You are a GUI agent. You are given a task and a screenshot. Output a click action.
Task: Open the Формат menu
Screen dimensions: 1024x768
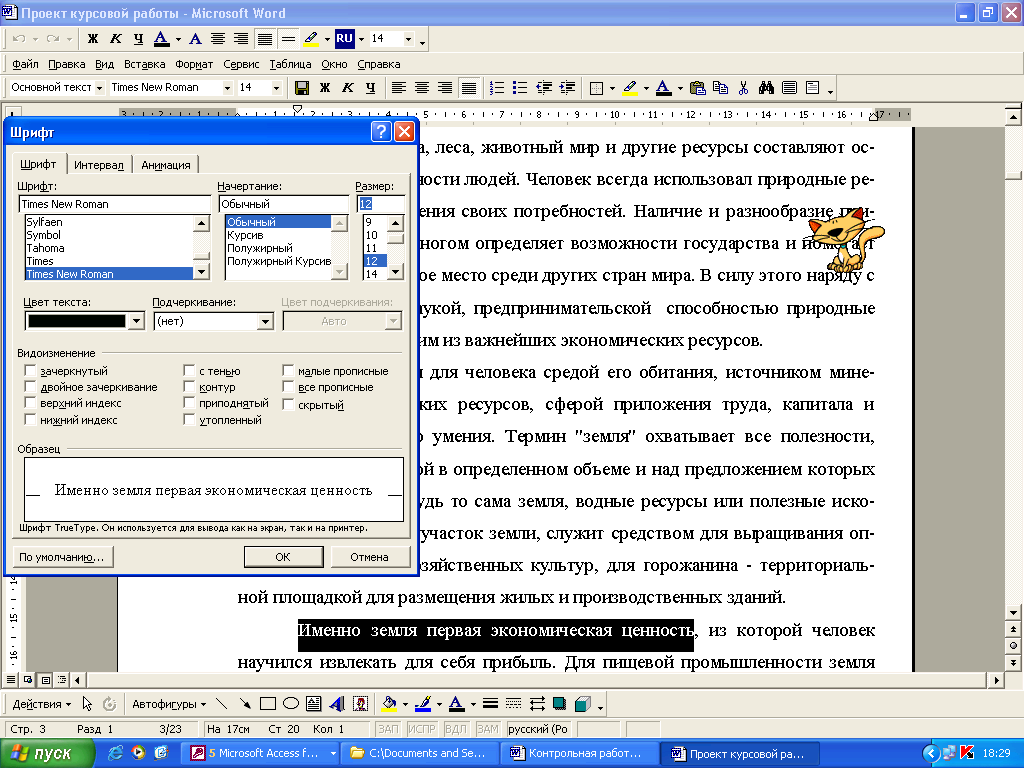[194, 64]
